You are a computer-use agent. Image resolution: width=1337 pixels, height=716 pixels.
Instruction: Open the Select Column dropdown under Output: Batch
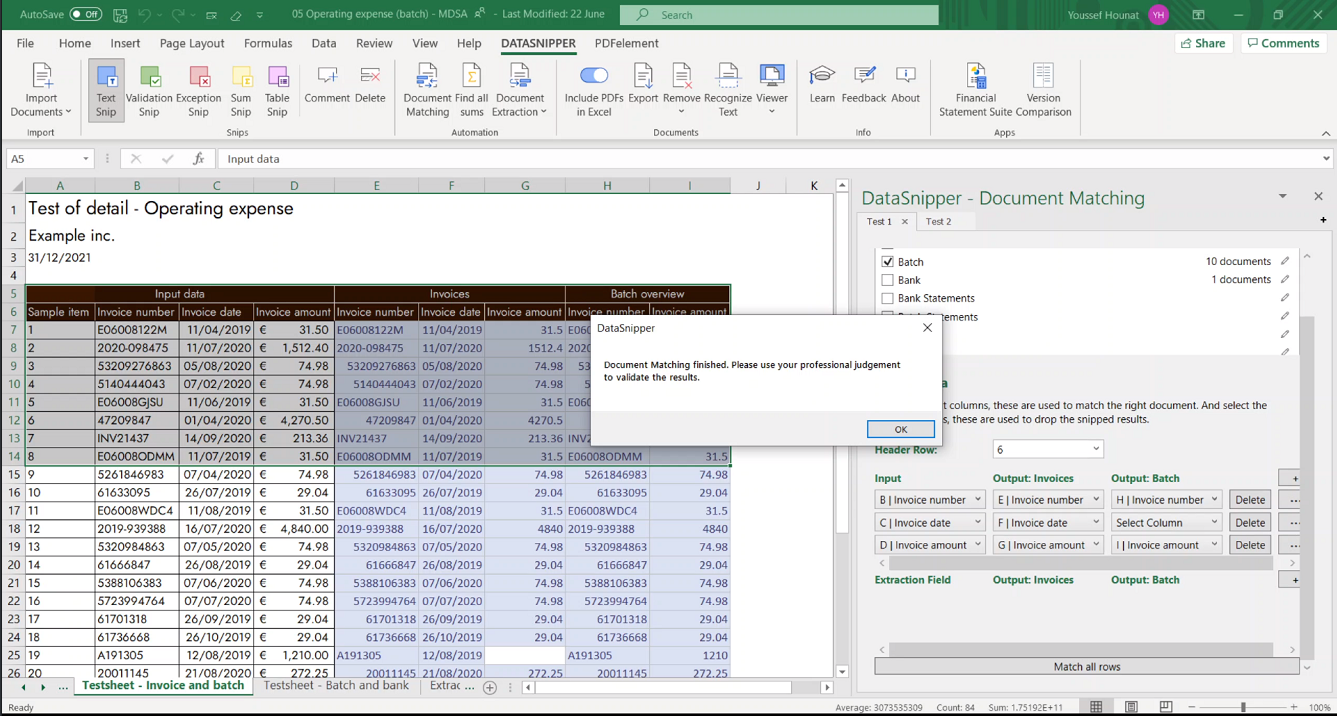1166,521
